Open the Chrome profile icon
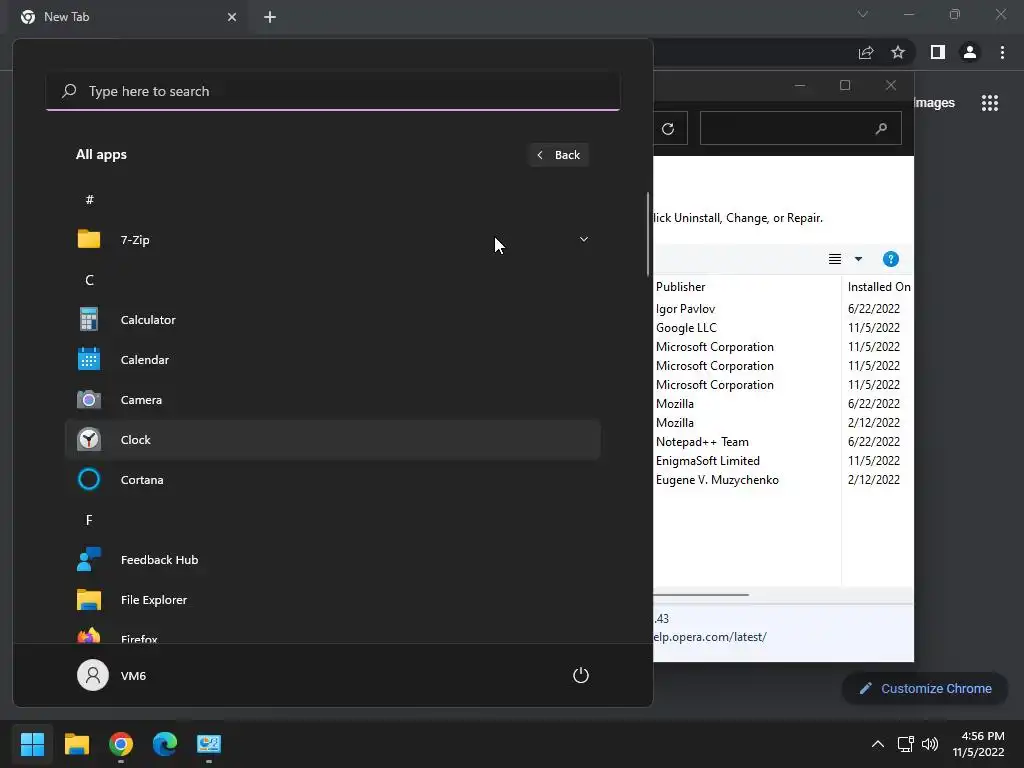 [x=970, y=52]
